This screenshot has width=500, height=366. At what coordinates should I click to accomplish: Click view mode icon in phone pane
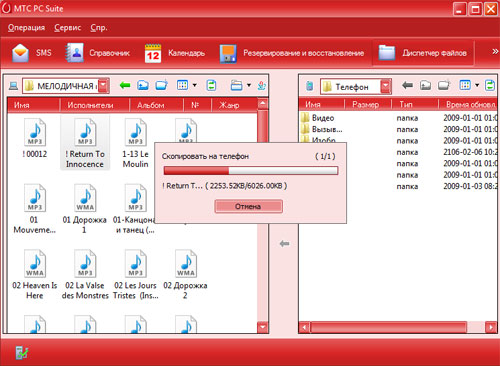pos(465,85)
